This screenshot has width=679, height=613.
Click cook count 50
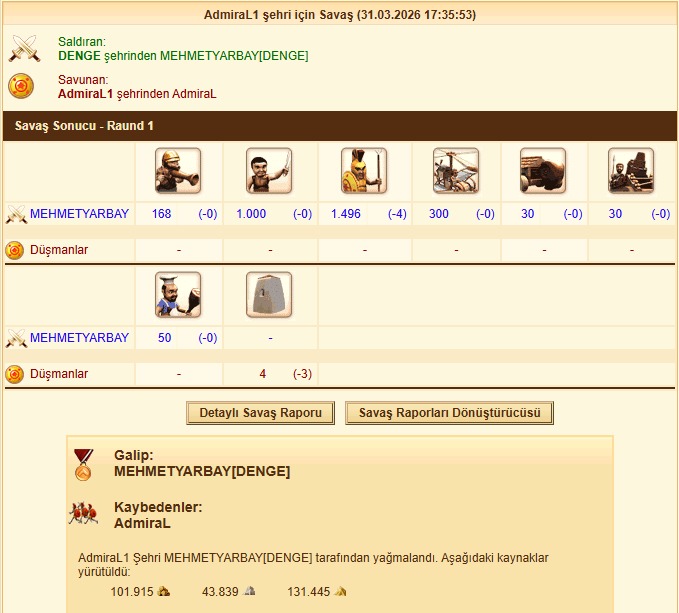[x=165, y=338]
